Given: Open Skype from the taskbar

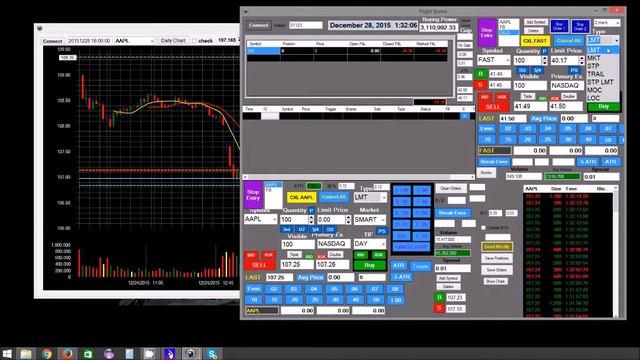Looking at the screenshot, I should click(212, 353).
